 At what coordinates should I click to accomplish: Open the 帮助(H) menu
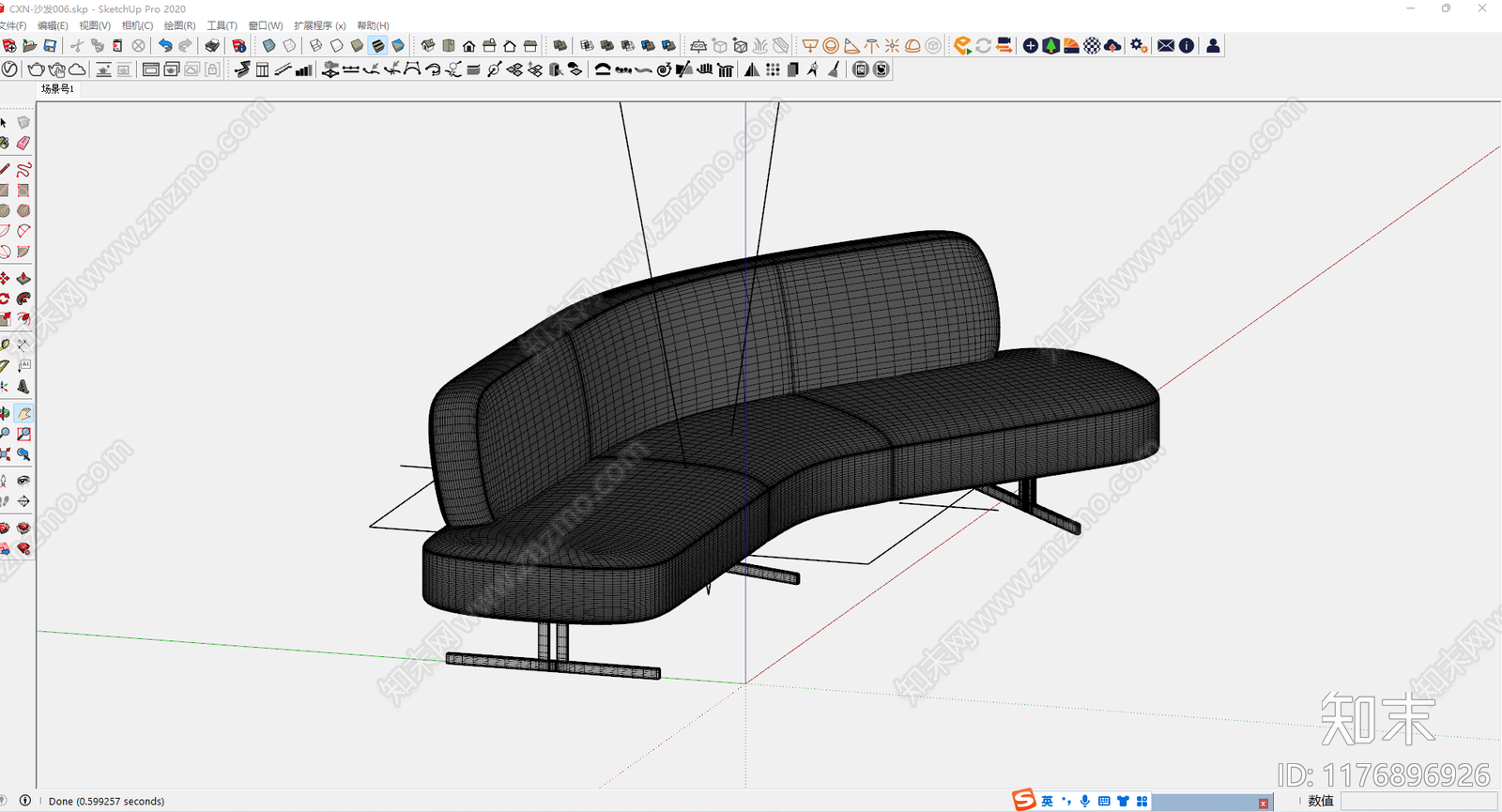click(x=373, y=25)
